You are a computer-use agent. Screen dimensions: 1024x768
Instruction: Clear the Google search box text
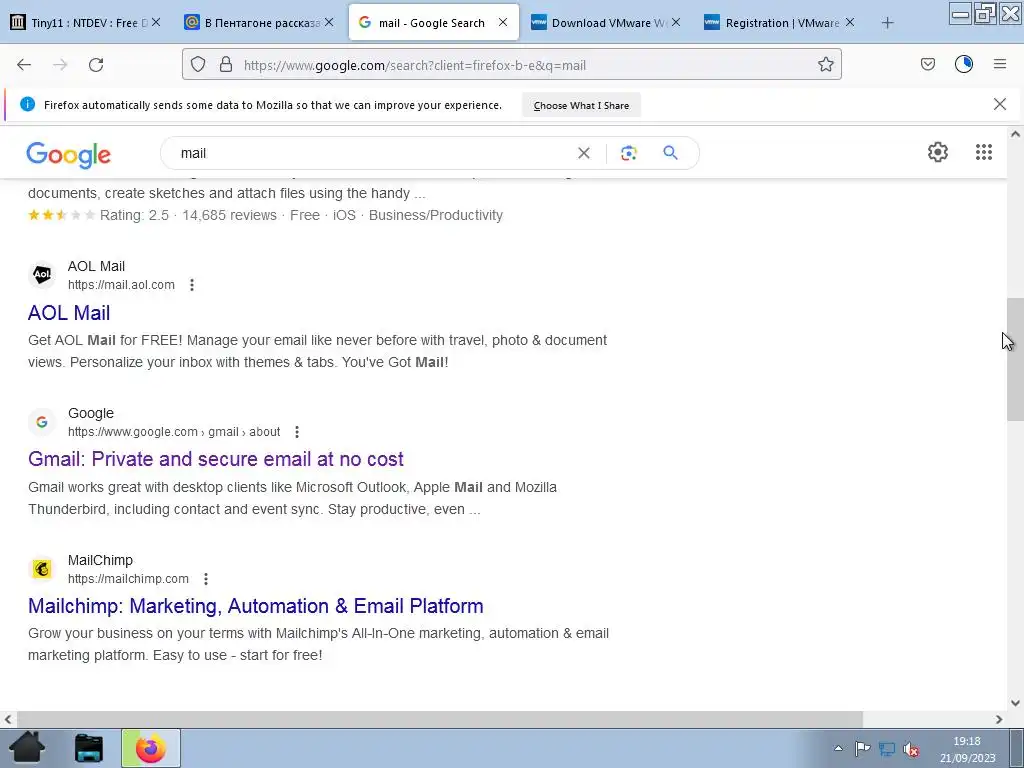tap(584, 153)
